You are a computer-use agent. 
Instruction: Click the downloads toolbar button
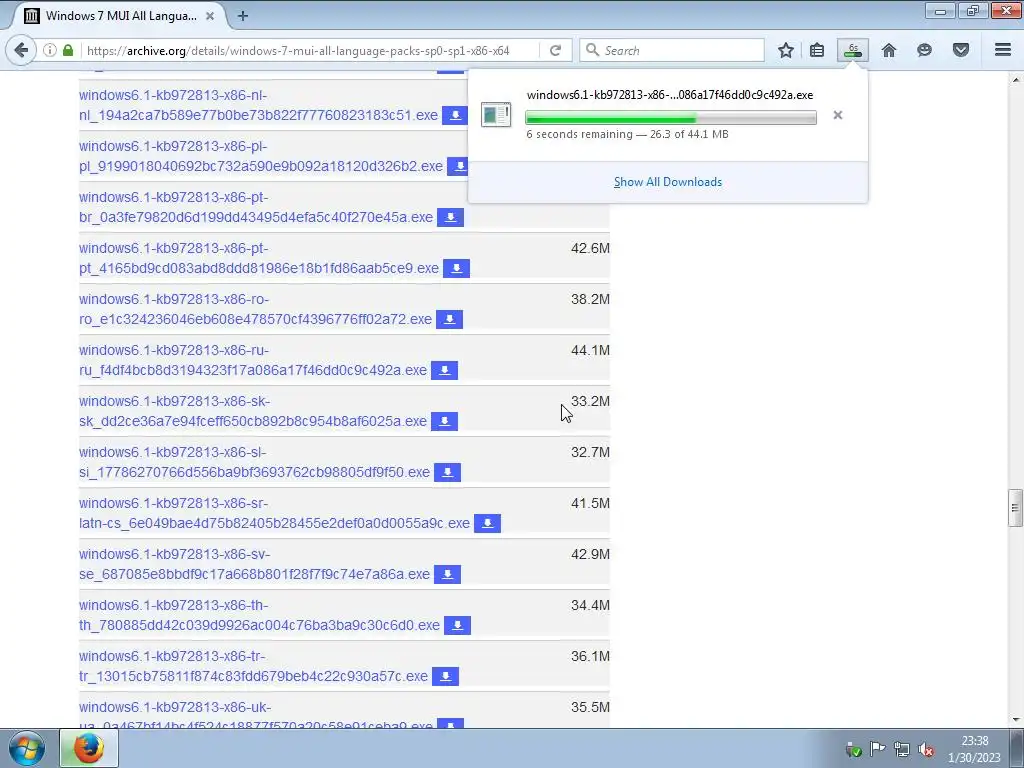point(853,50)
